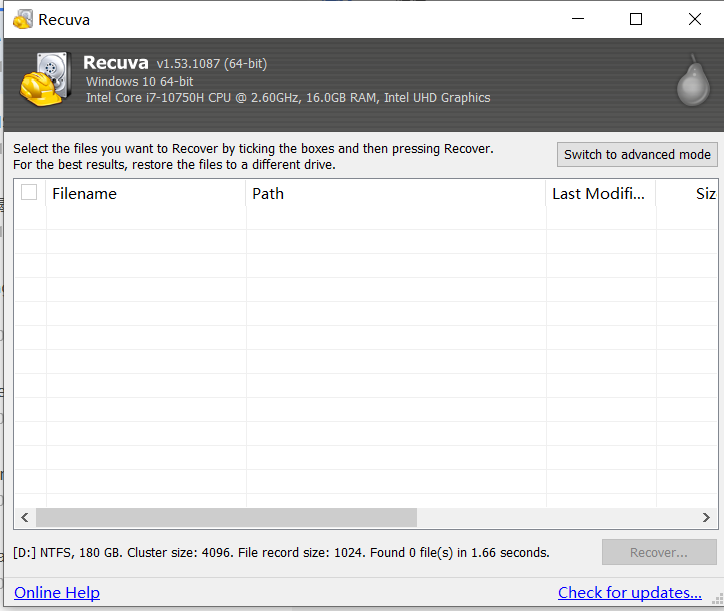Click the disabled Recover button
Viewport: 724px width, 611px height.
click(659, 552)
